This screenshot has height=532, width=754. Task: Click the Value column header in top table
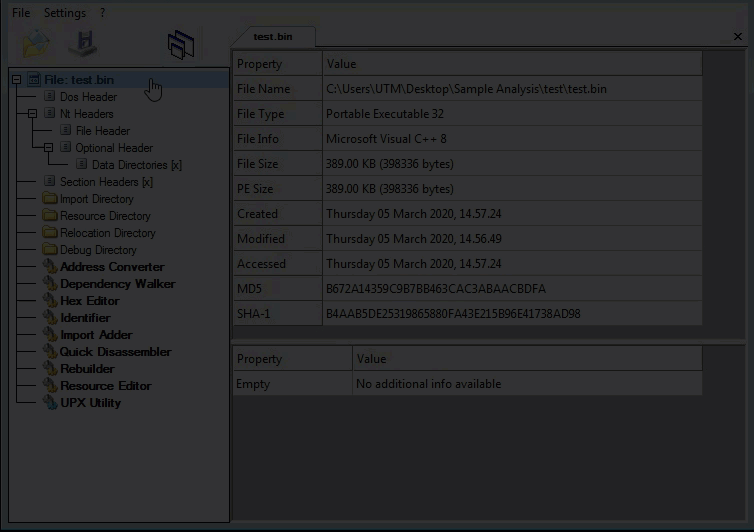click(512, 63)
